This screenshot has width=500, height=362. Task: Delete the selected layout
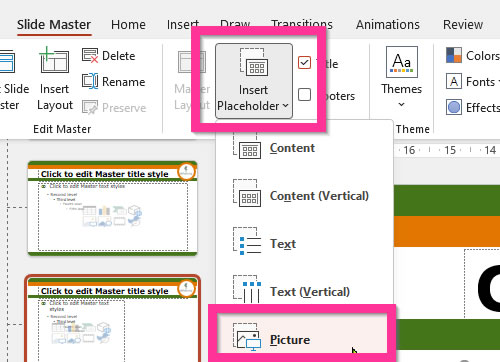[109, 56]
